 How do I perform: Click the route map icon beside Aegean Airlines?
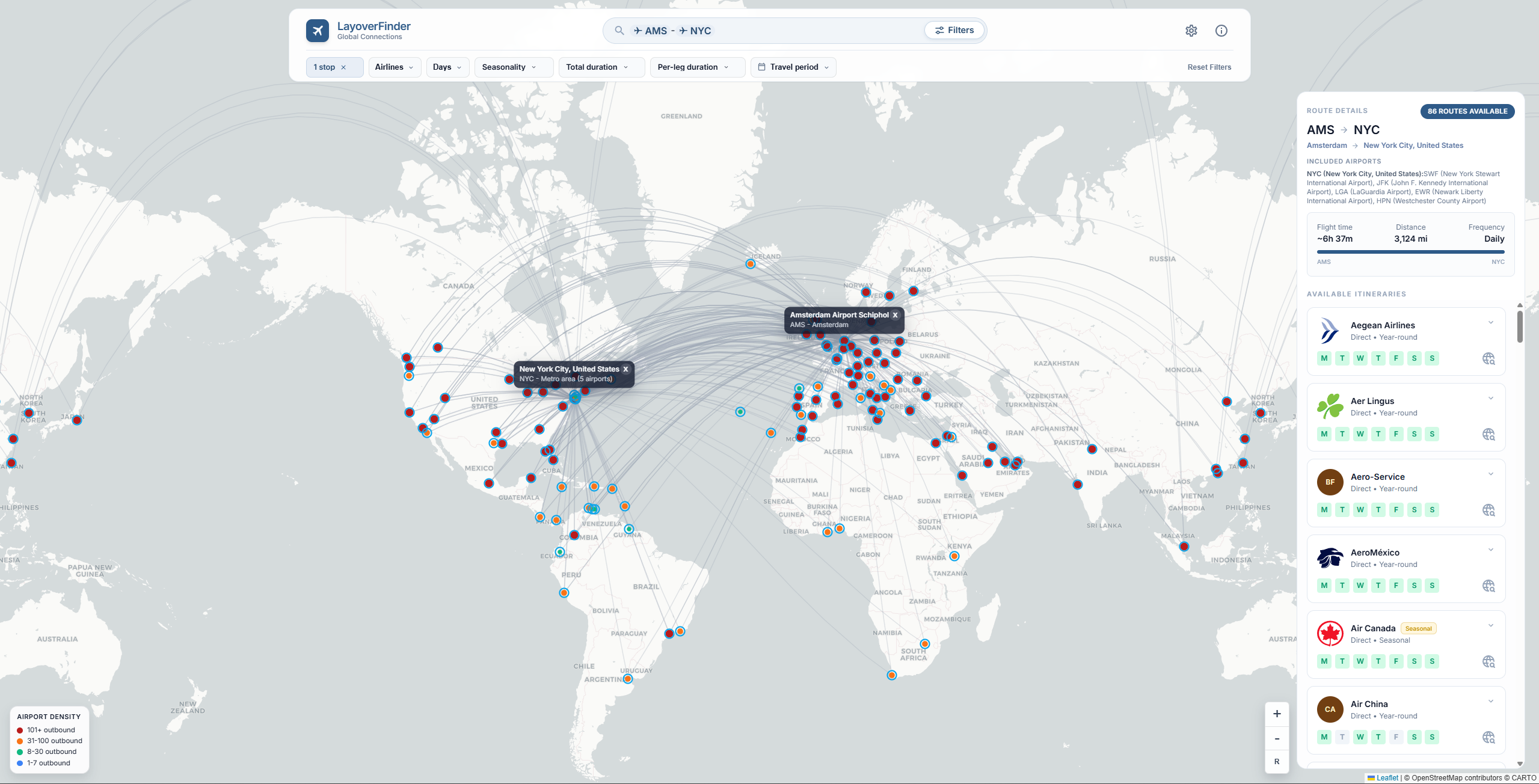click(x=1489, y=358)
